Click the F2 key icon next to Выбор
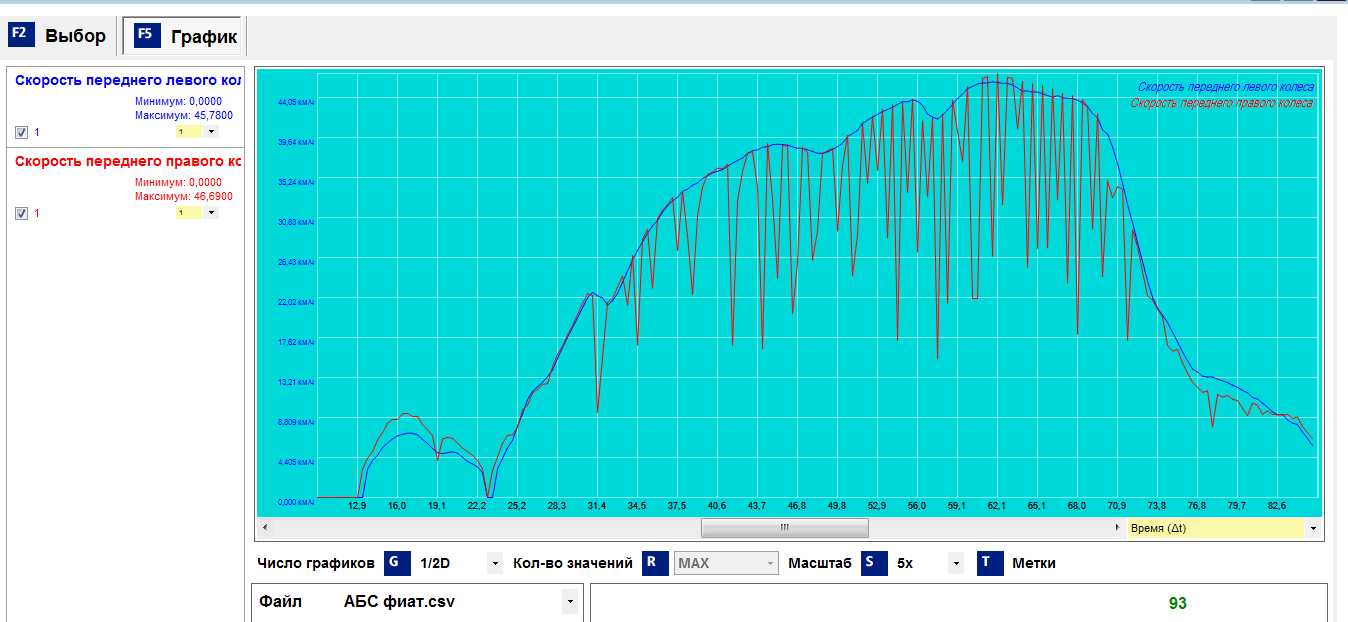 (21, 35)
